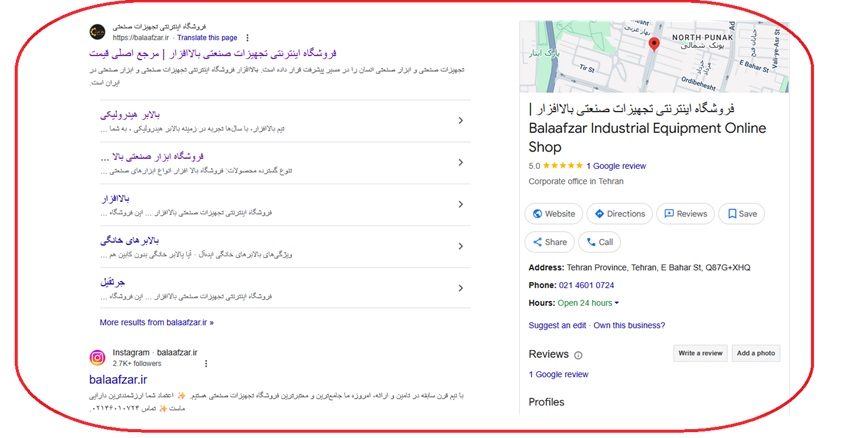Viewport: 850px width, 438px height.
Task: Open the three-dot menu beside Translate this page
Action: point(247,38)
